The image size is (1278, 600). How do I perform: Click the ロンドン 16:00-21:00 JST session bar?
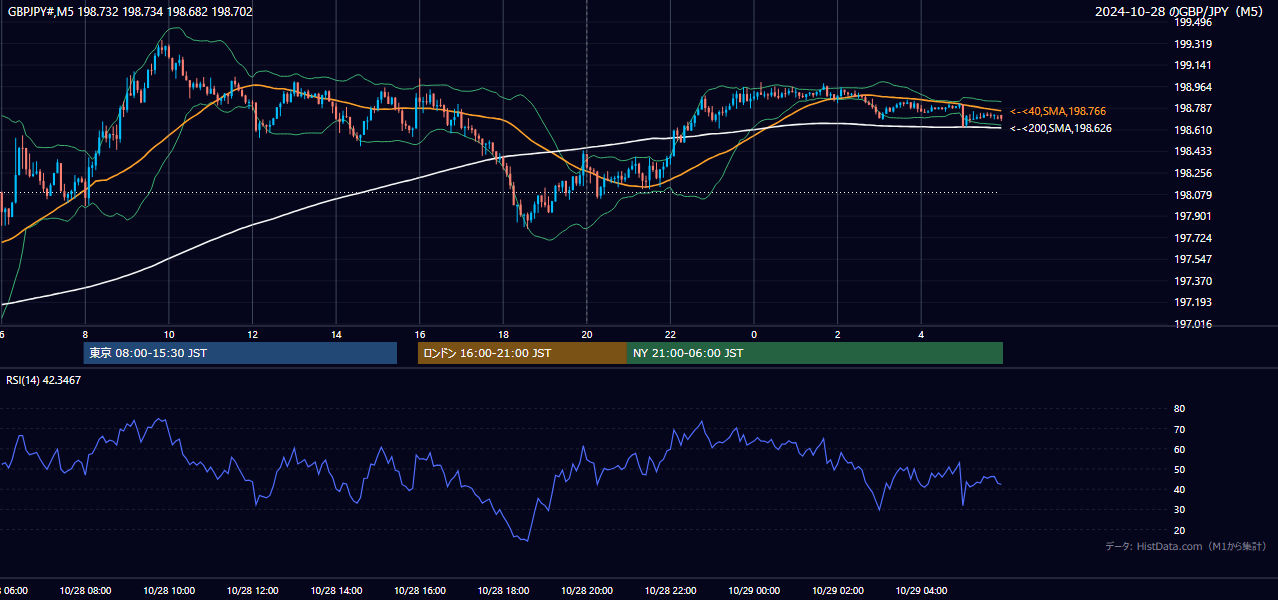tap(522, 353)
